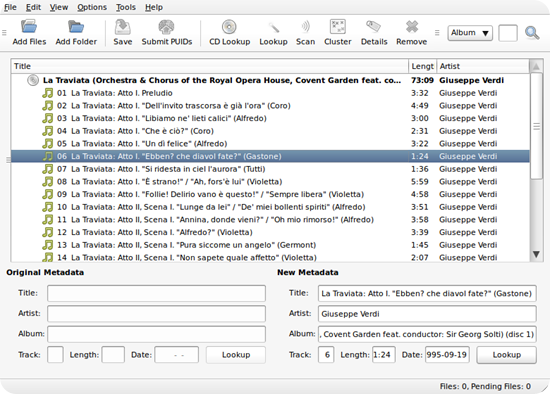Click the note icon of track 01 Preludio

point(47,93)
